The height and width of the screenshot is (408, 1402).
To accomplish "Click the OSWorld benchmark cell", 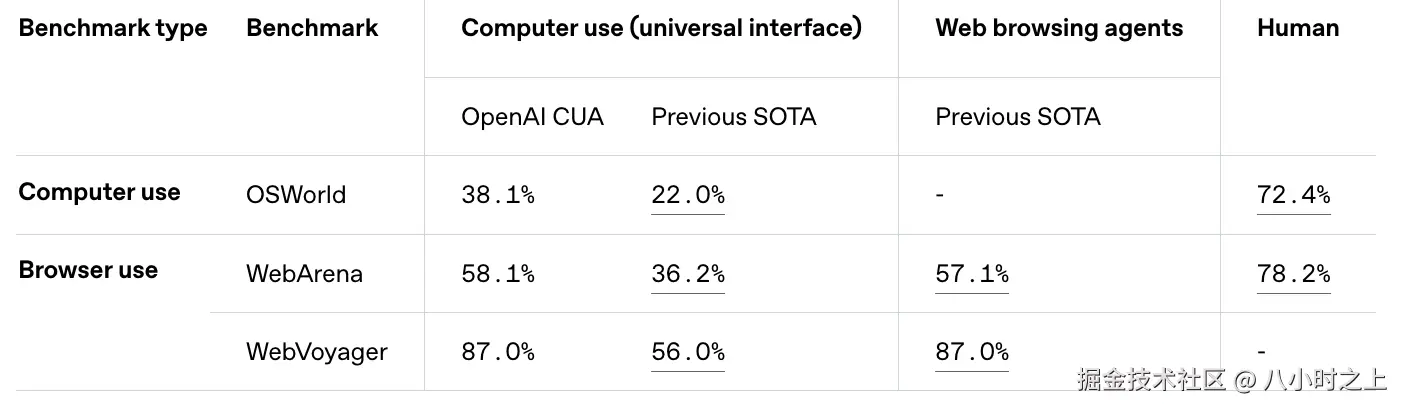I will pos(296,195).
